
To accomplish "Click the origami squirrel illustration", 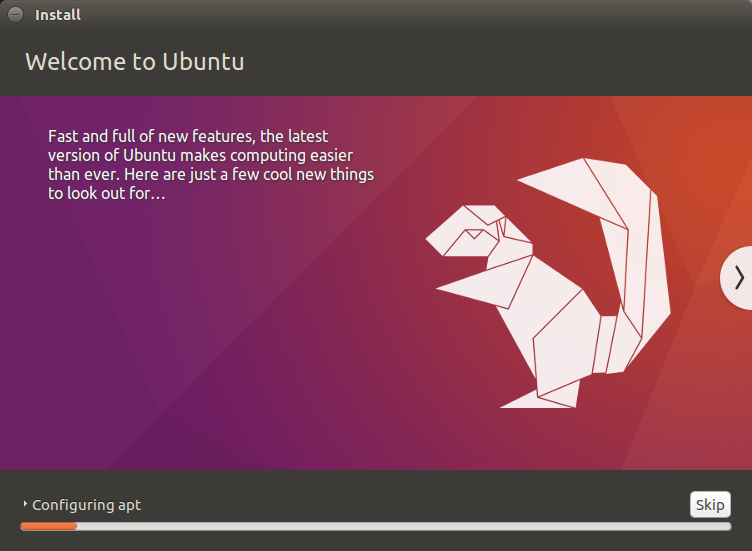I will [548, 283].
